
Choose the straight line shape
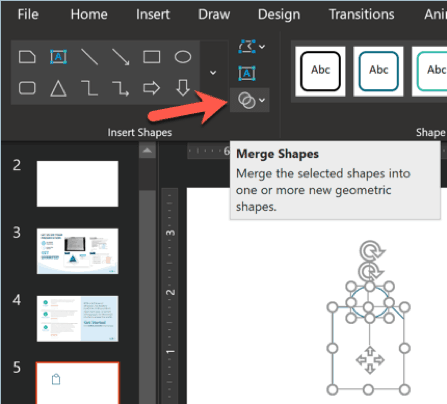pyautogui.click(x=89, y=57)
